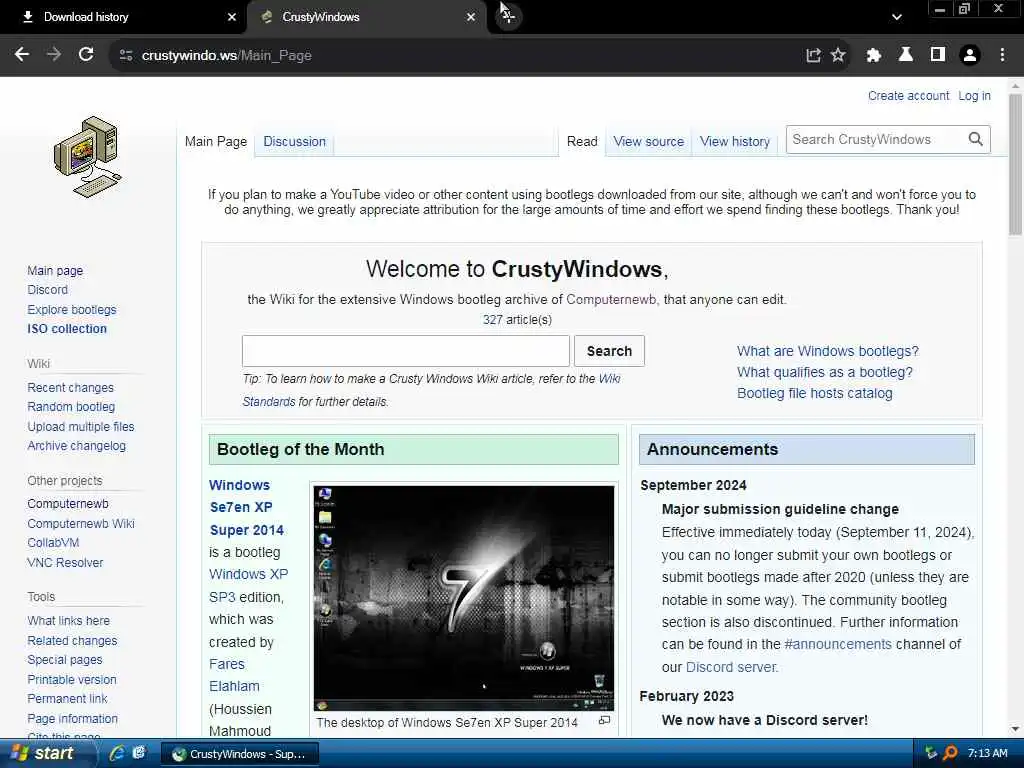The image size is (1024, 768).
Task: Click the main page search text box
Action: tap(406, 351)
